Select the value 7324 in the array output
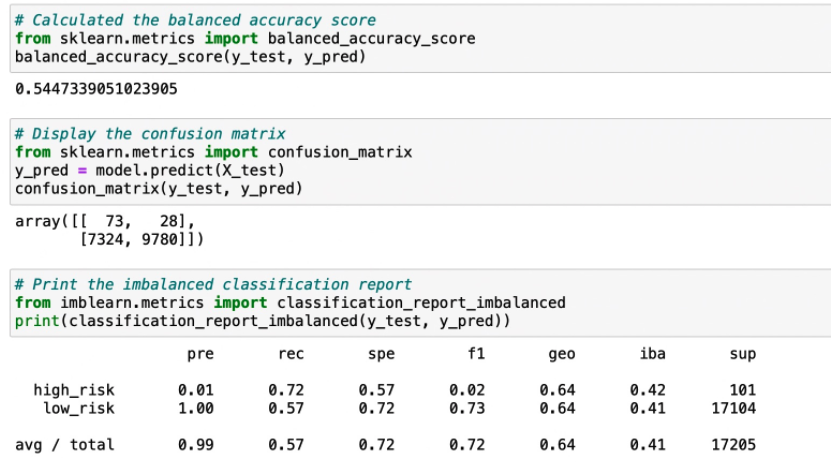 [105, 239]
